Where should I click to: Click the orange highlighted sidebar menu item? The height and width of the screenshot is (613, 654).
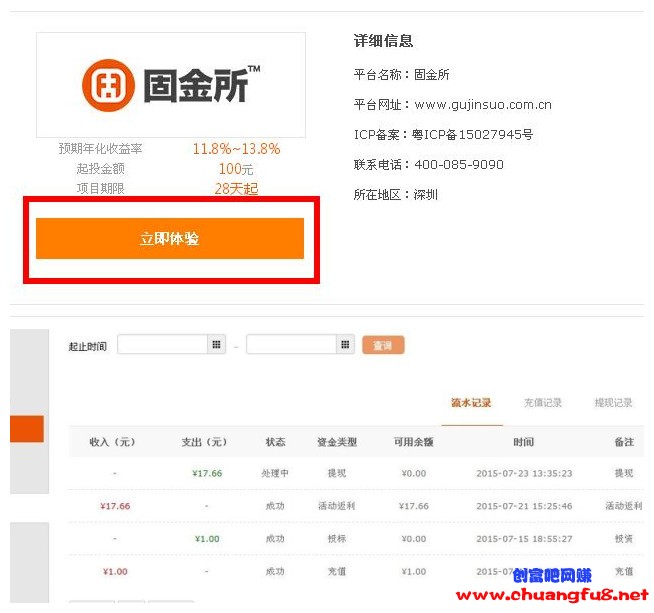[x=27, y=429]
